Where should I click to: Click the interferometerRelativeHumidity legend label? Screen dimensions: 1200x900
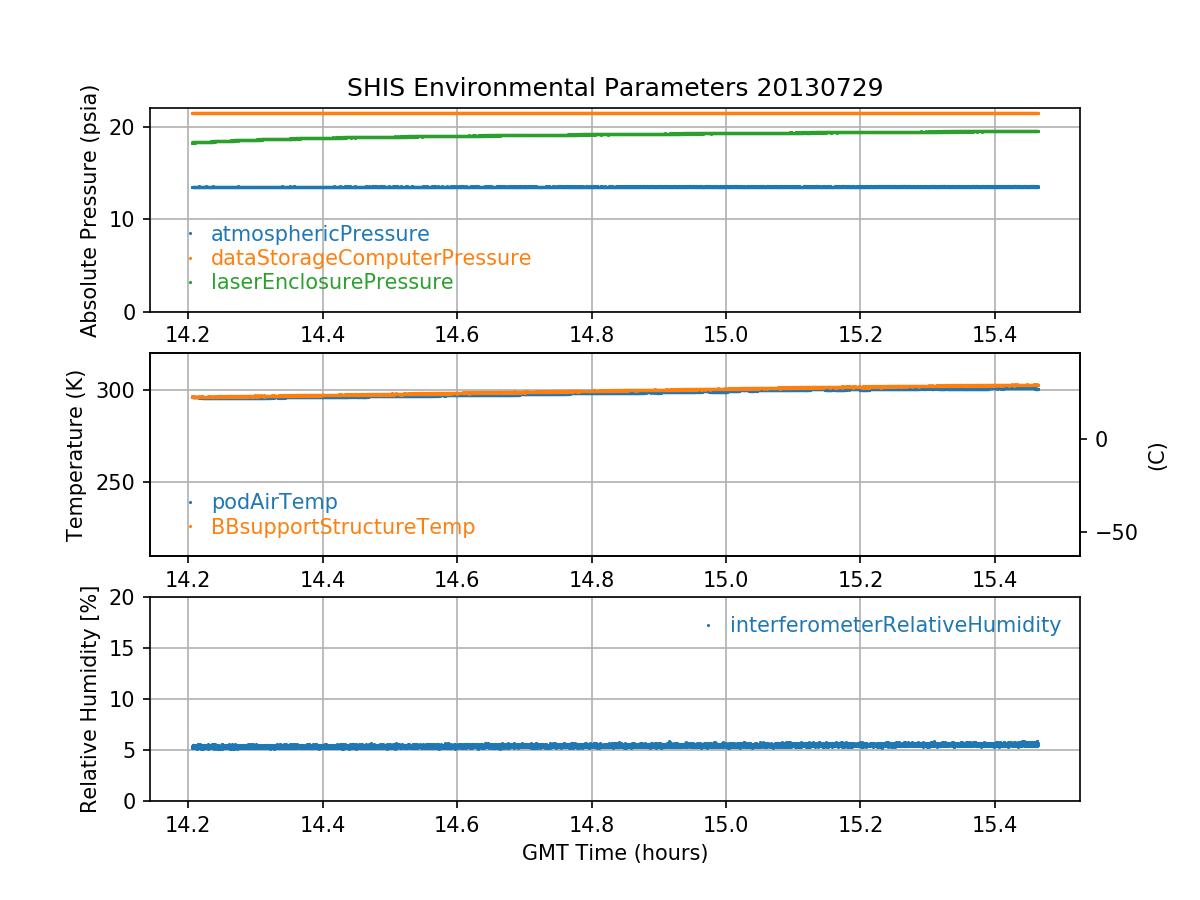pos(894,626)
